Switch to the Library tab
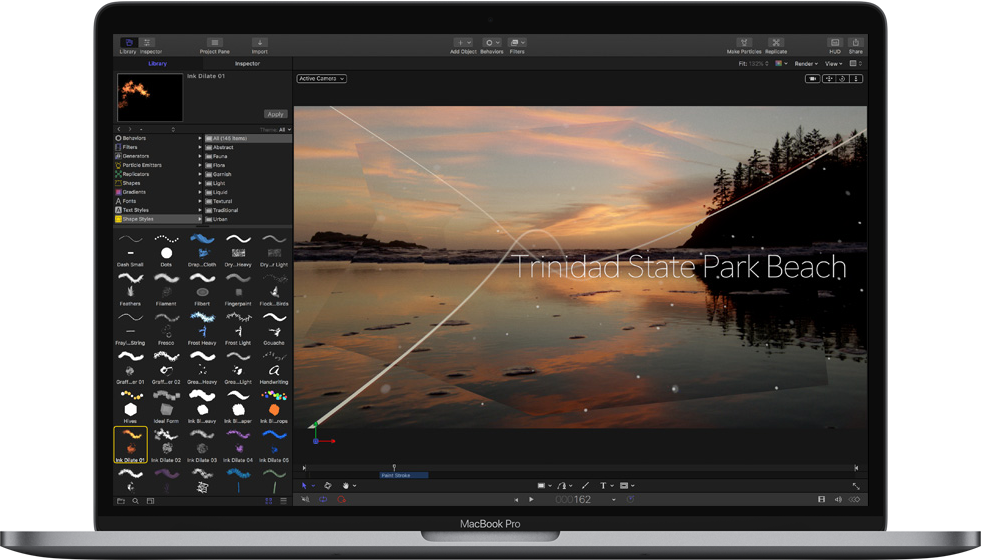 point(157,64)
